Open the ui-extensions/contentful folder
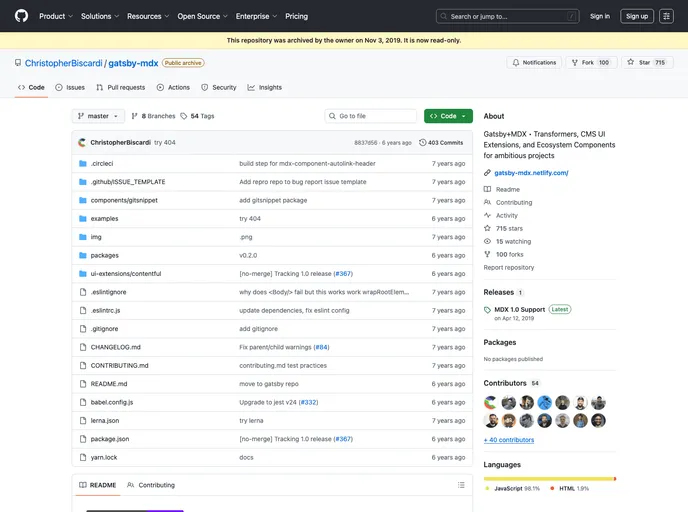688x512 pixels. click(x=126, y=274)
